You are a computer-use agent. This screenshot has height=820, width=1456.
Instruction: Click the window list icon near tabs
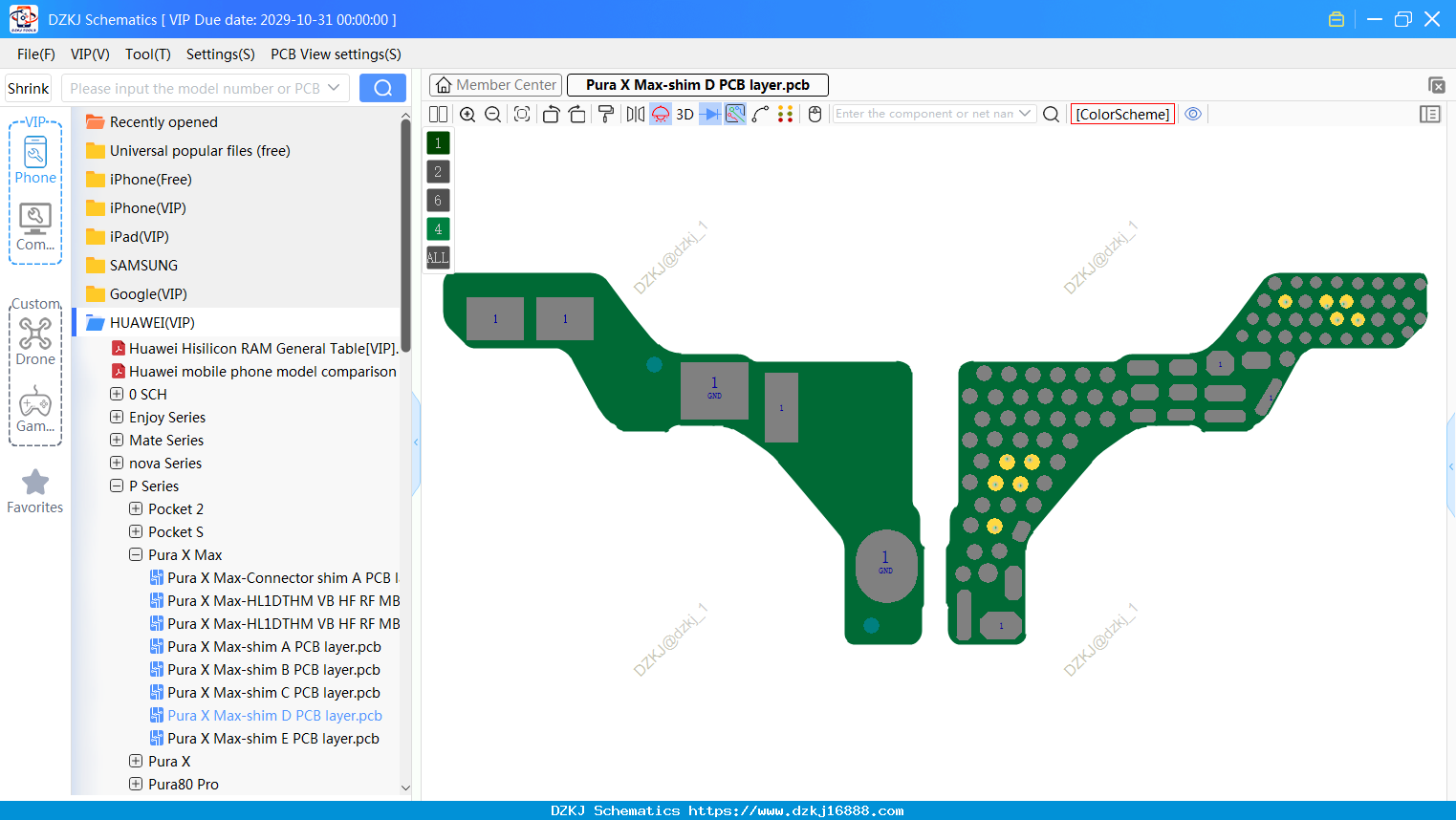coord(1436,85)
